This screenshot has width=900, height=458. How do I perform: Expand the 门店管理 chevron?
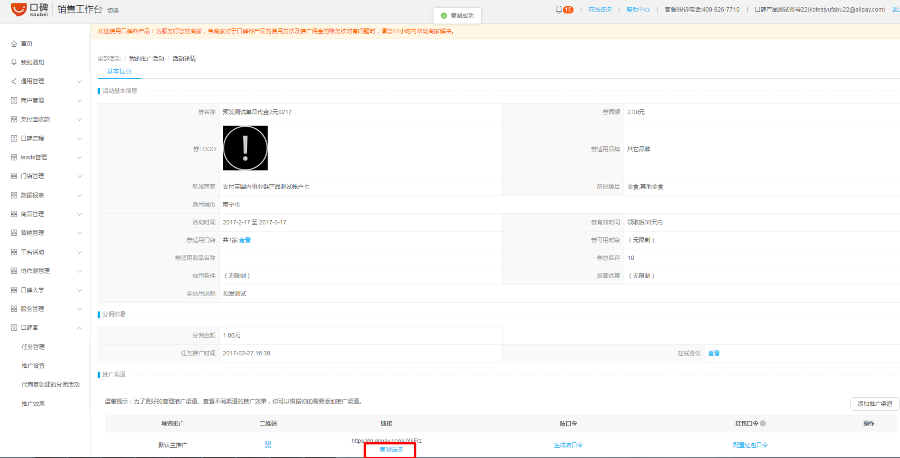click(x=79, y=176)
